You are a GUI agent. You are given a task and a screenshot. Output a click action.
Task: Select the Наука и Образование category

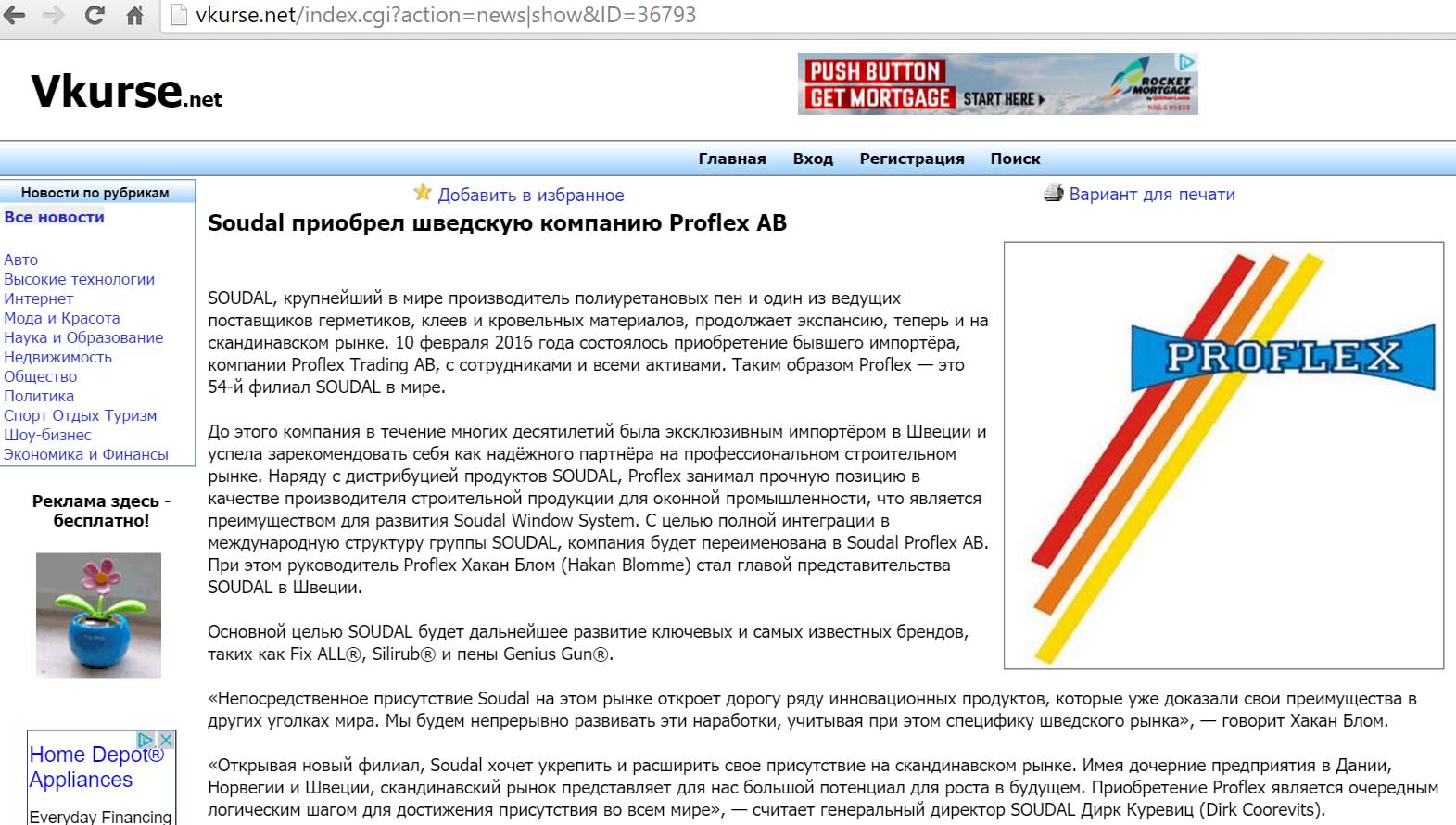coord(83,337)
